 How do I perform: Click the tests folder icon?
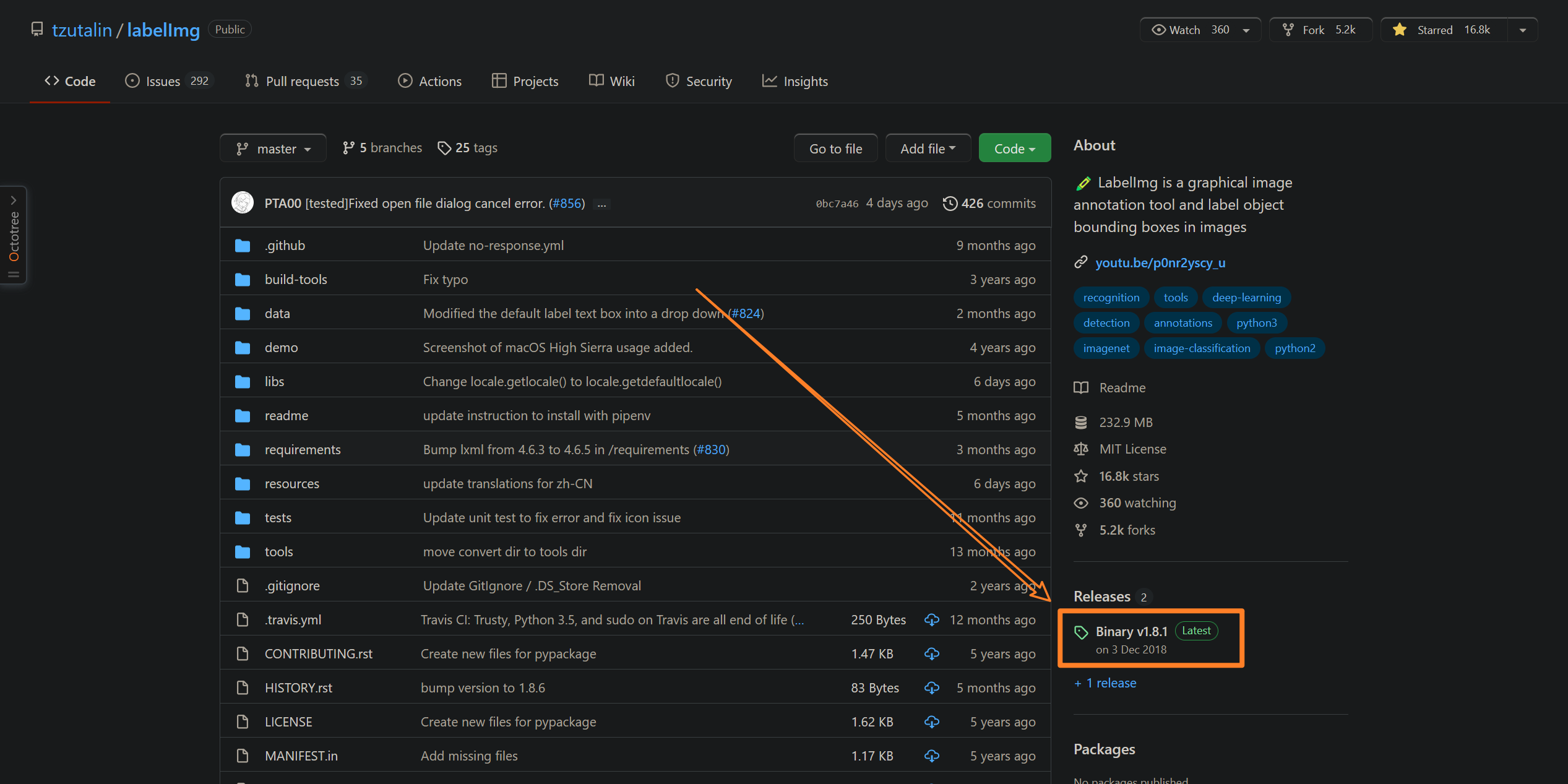(x=243, y=518)
